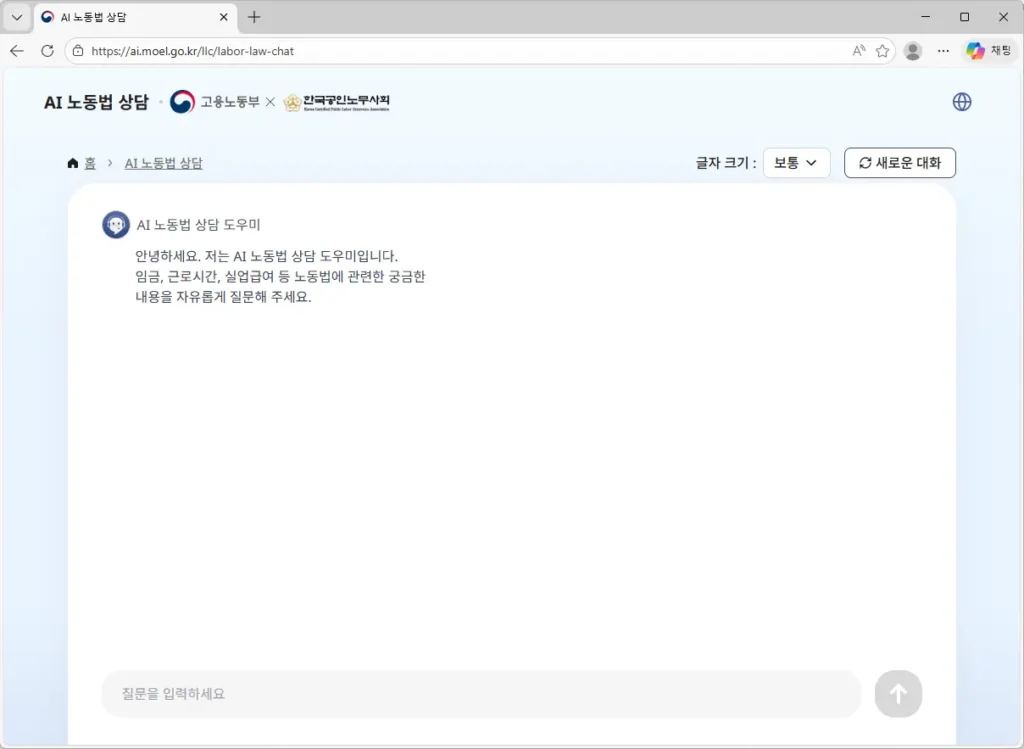Image resolution: width=1024 pixels, height=749 pixels.
Task: Open the 글자 크기 보통 dropdown
Action: tap(796, 162)
